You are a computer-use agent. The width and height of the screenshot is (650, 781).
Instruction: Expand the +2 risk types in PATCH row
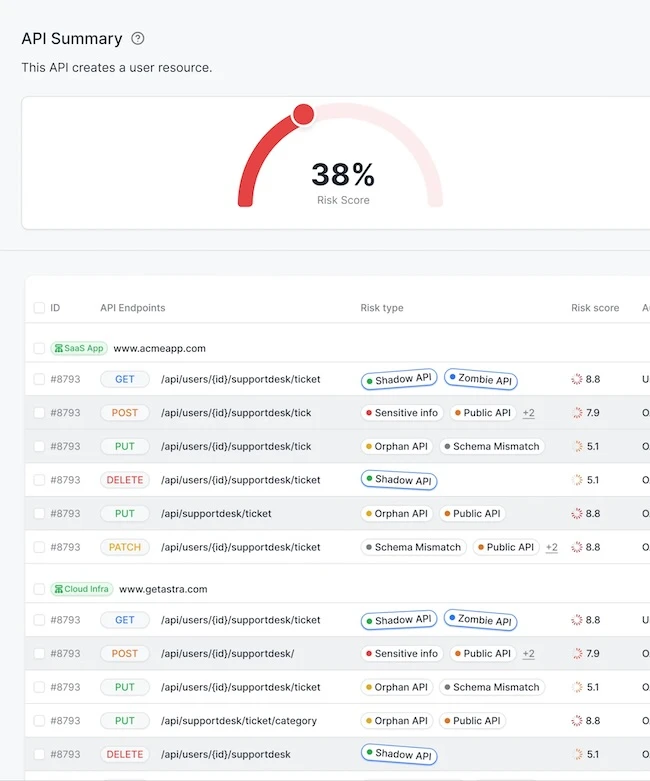tap(551, 548)
